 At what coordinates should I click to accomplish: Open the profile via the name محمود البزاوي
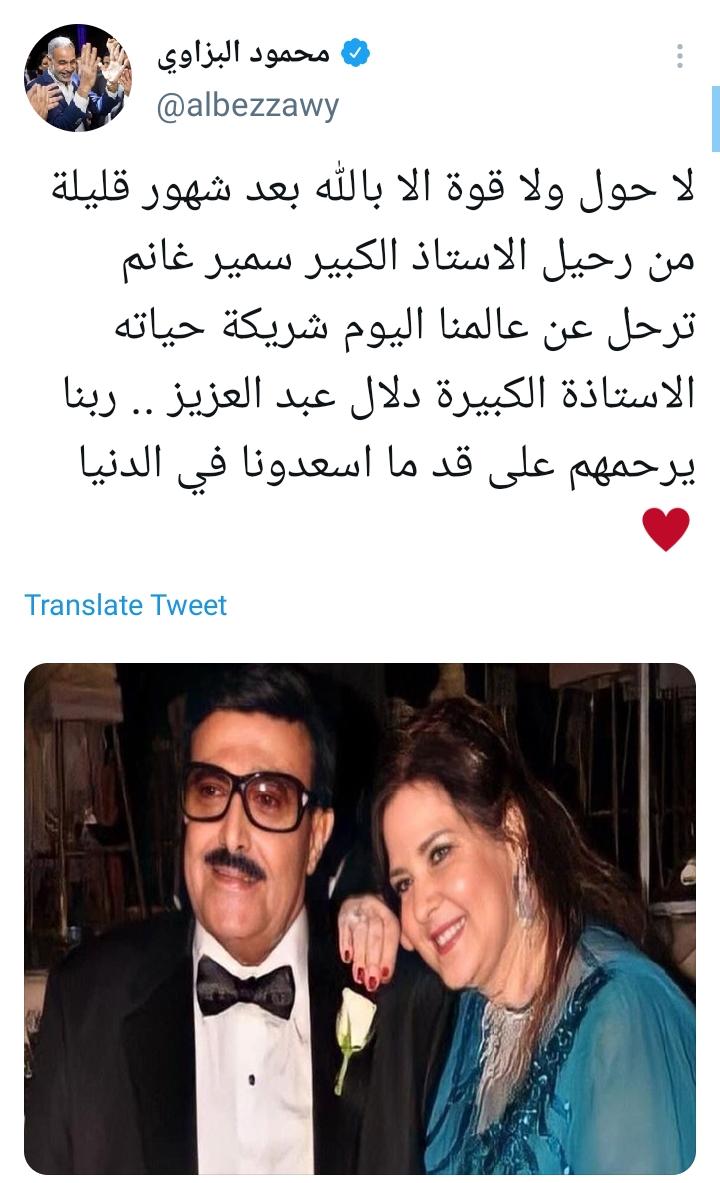coord(244,54)
